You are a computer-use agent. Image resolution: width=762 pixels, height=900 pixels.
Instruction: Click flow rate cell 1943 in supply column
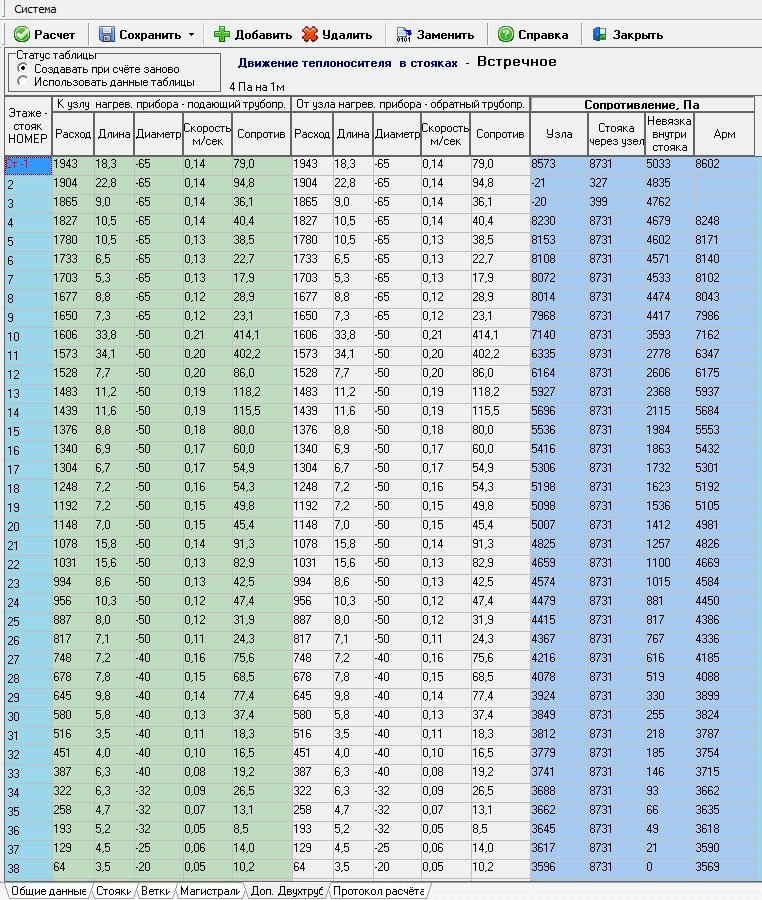pyautogui.click(x=71, y=163)
